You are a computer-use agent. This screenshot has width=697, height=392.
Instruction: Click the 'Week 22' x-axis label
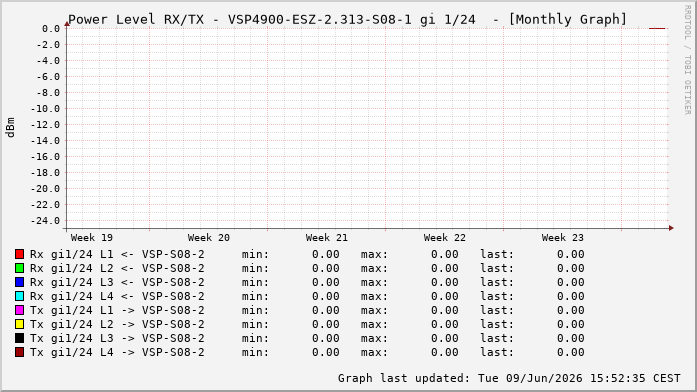coord(445,238)
